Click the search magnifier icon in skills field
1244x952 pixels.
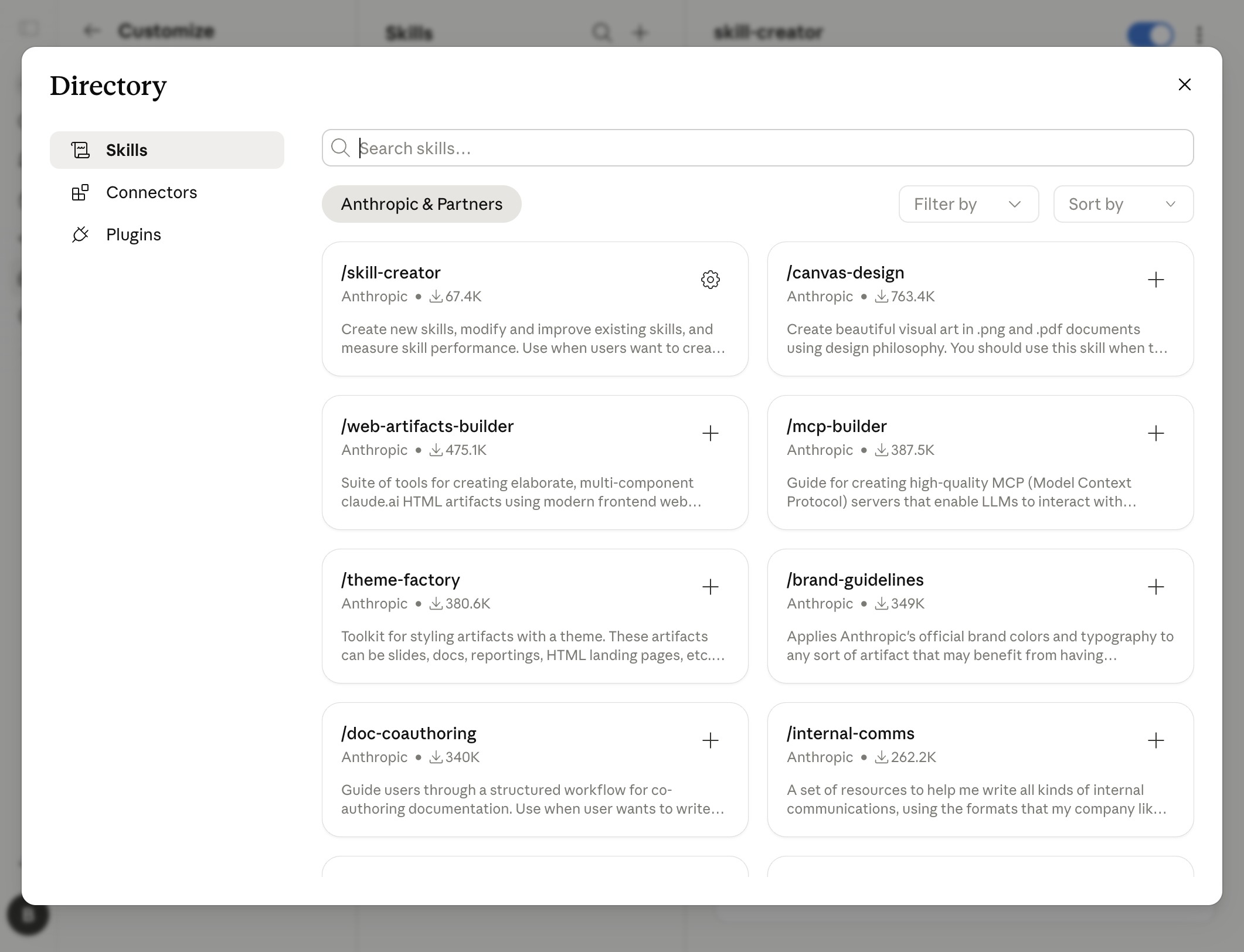coord(340,148)
